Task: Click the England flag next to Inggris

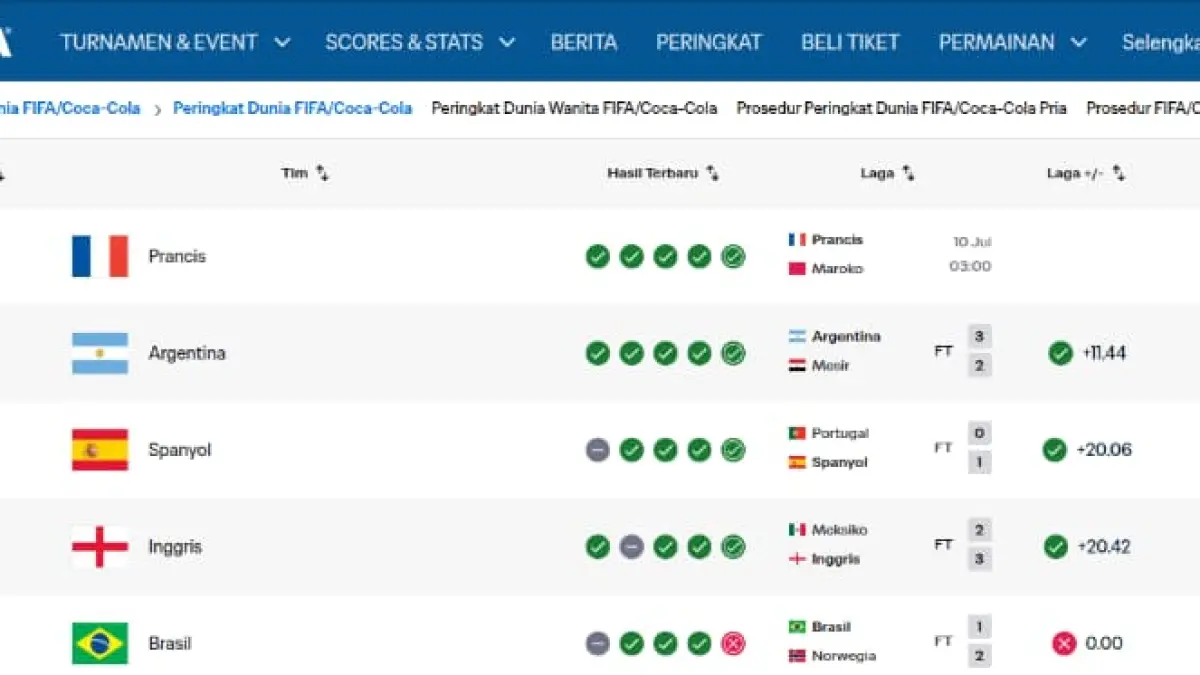Action: (x=100, y=547)
